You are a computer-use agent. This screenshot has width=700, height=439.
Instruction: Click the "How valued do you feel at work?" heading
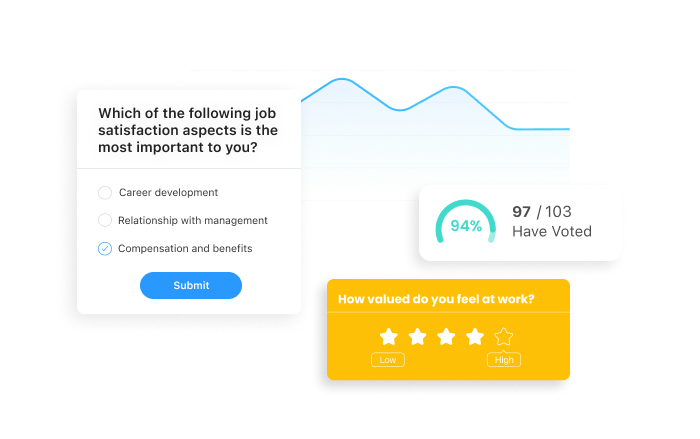coord(436,298)
